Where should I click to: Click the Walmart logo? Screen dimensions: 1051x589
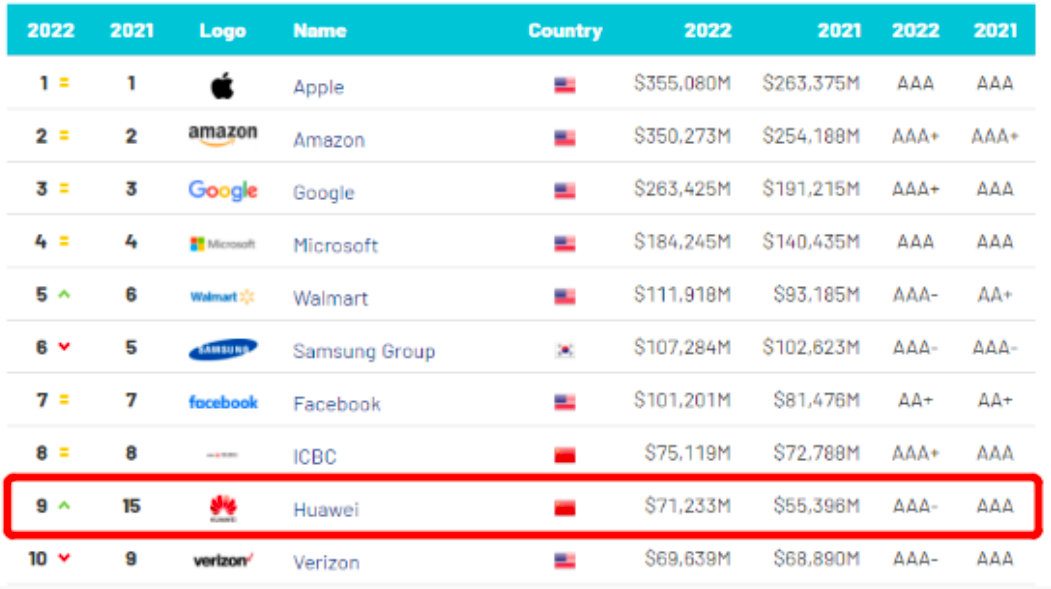point(222,297)
